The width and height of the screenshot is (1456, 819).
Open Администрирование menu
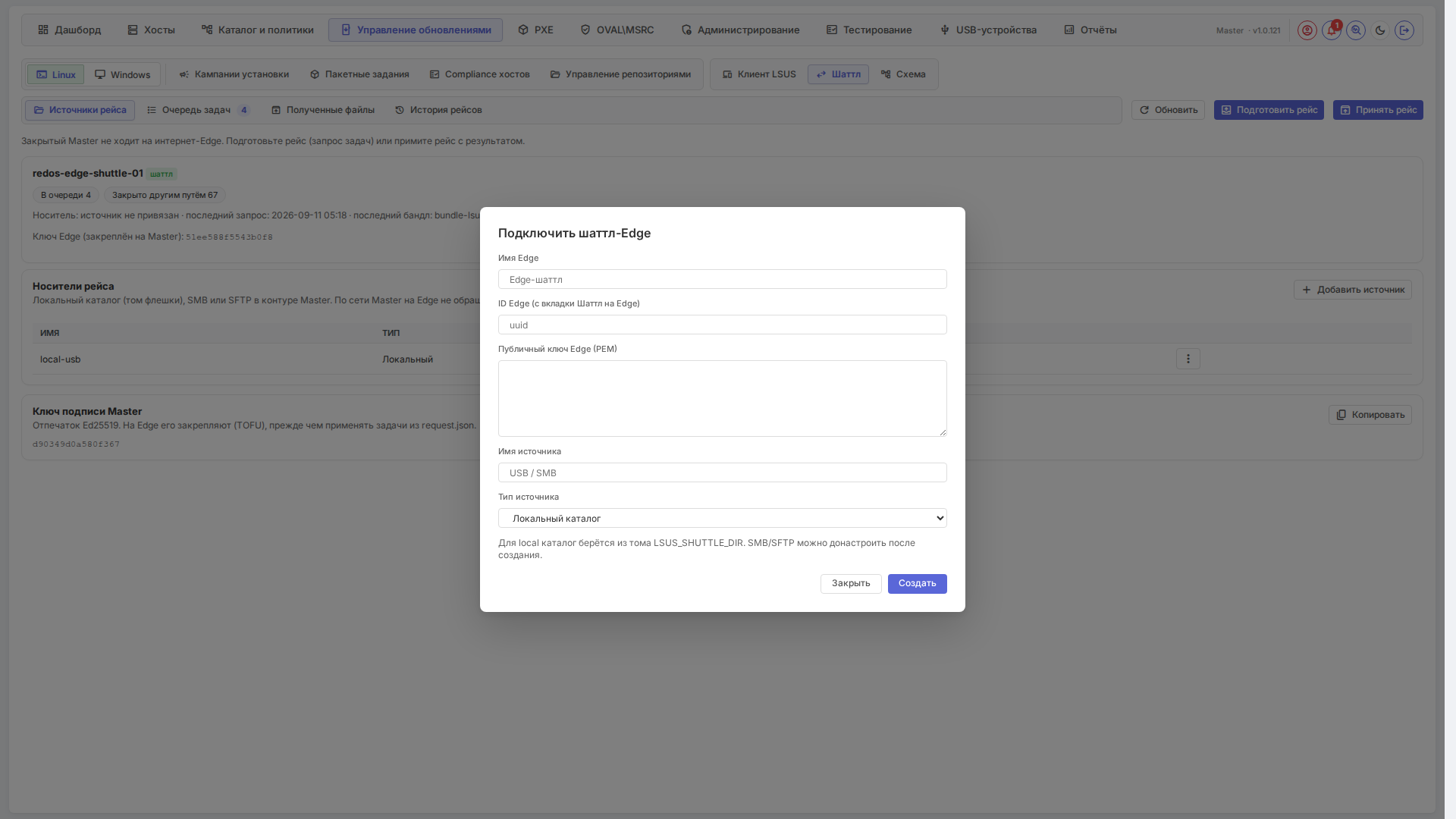pos(740,30)
